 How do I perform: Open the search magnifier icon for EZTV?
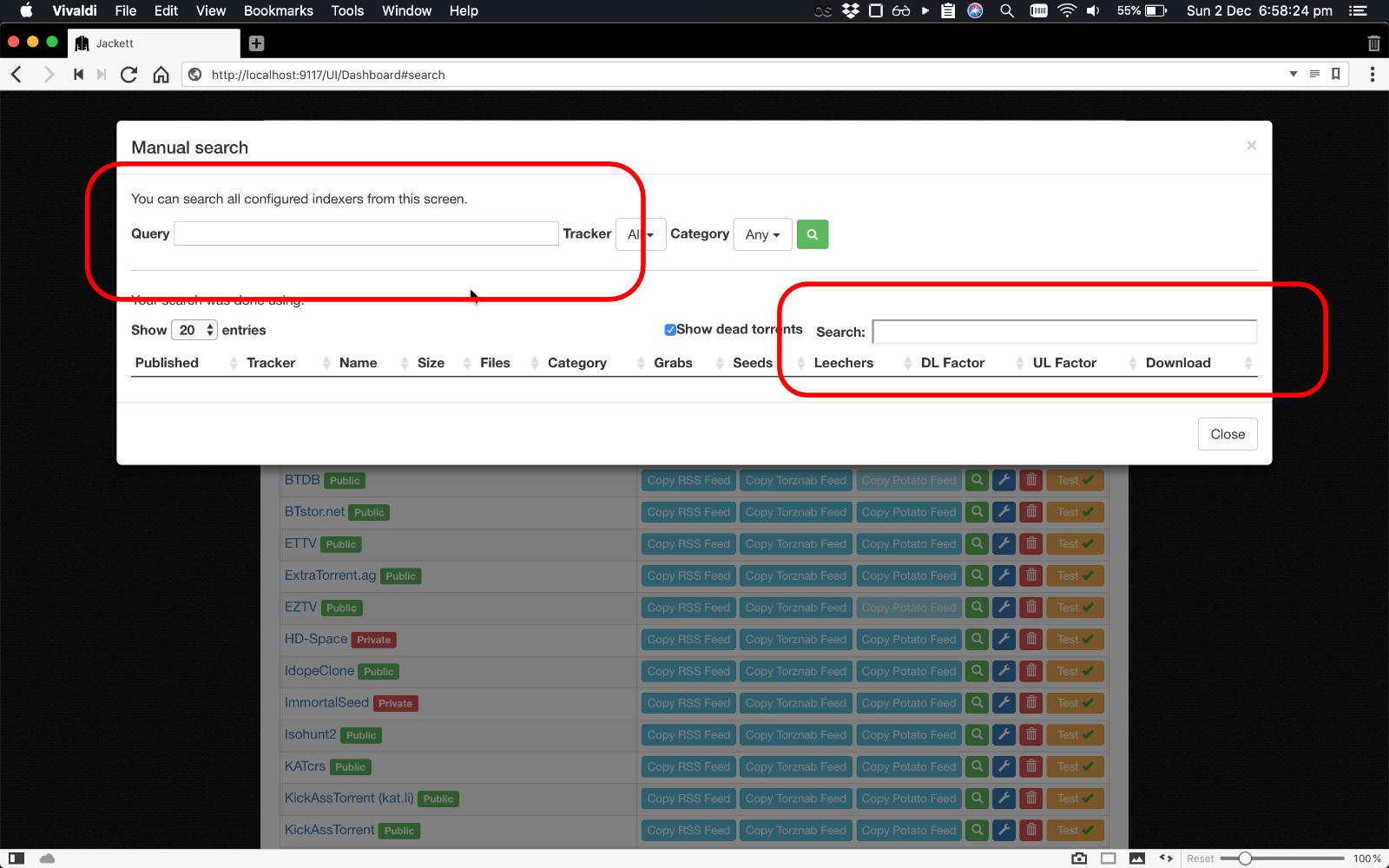click(976, 608)
